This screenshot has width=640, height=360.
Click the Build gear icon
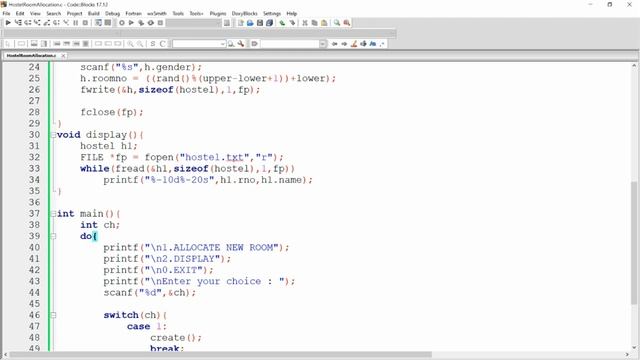pos(122,23)
